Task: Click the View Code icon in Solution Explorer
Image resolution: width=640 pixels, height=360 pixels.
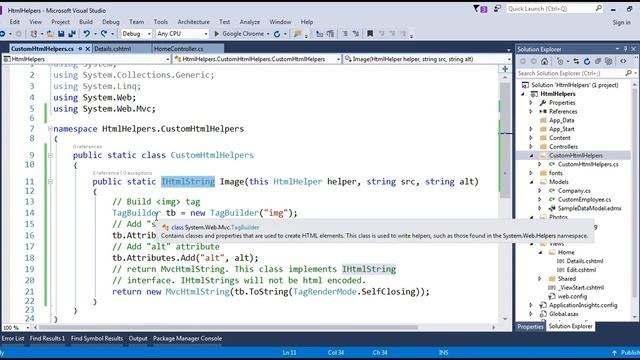Action: point(623,61)
